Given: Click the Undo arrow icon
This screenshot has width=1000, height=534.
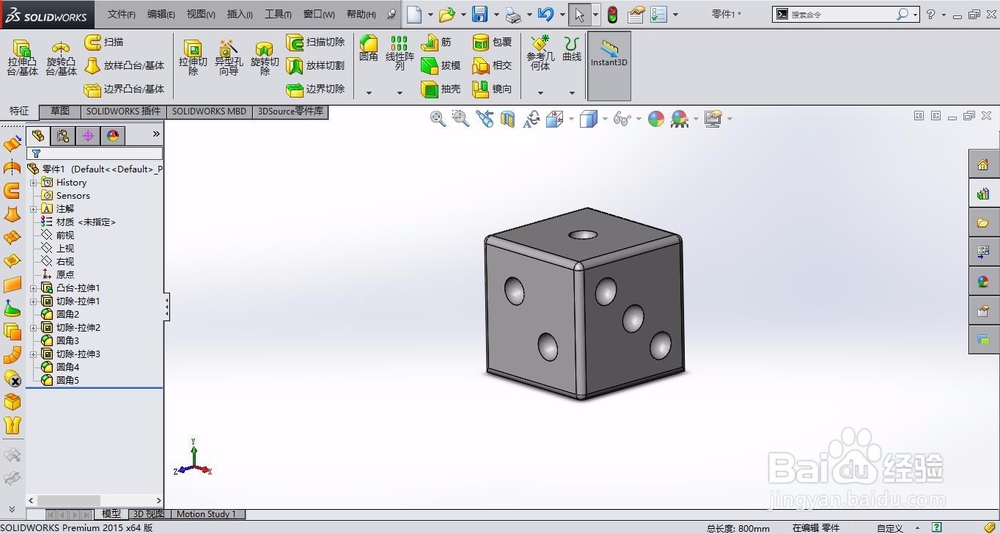Looking at the screenshot, I should click(545, 14).
